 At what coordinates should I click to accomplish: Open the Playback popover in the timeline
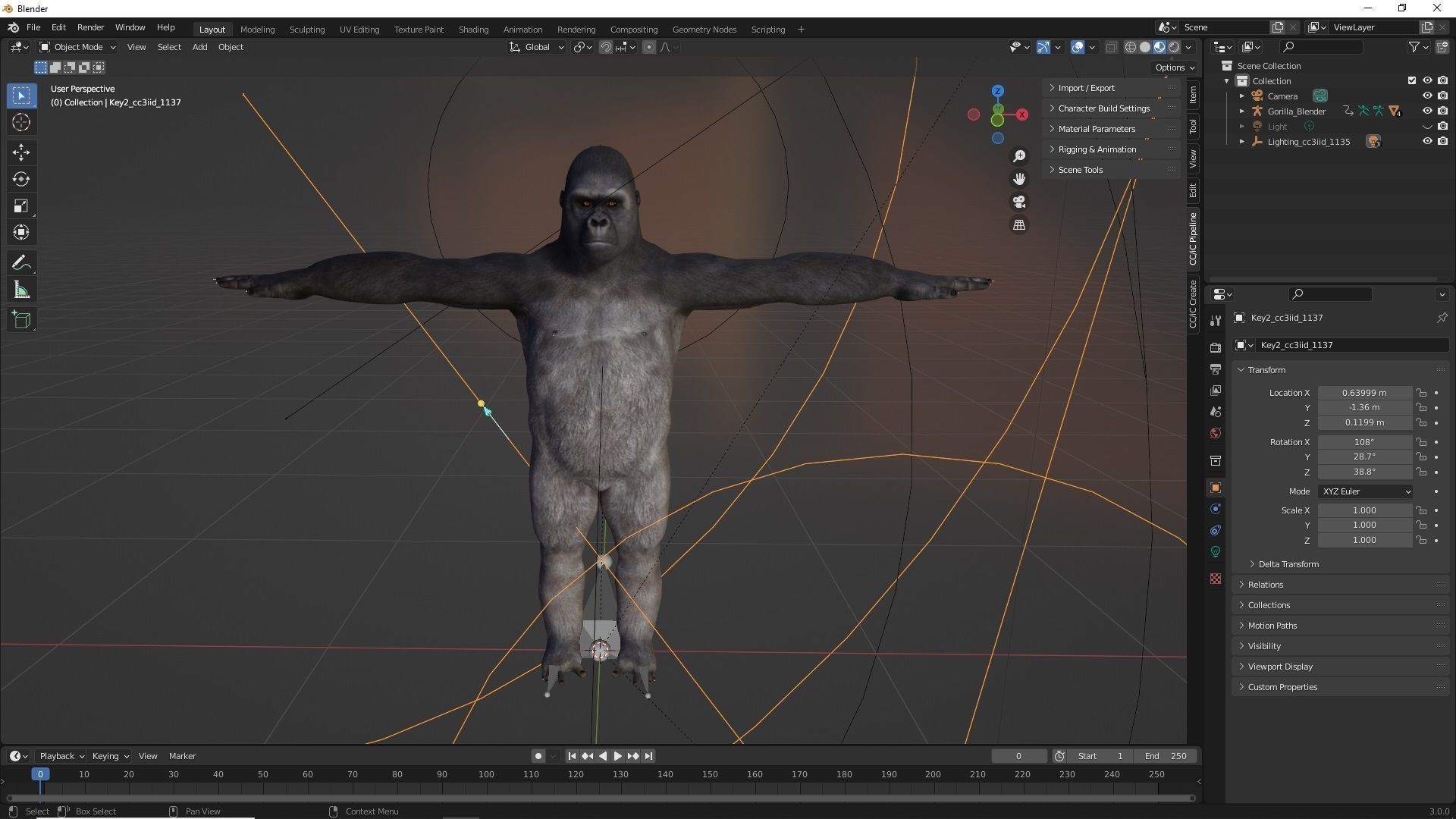[x=61, y=756]
